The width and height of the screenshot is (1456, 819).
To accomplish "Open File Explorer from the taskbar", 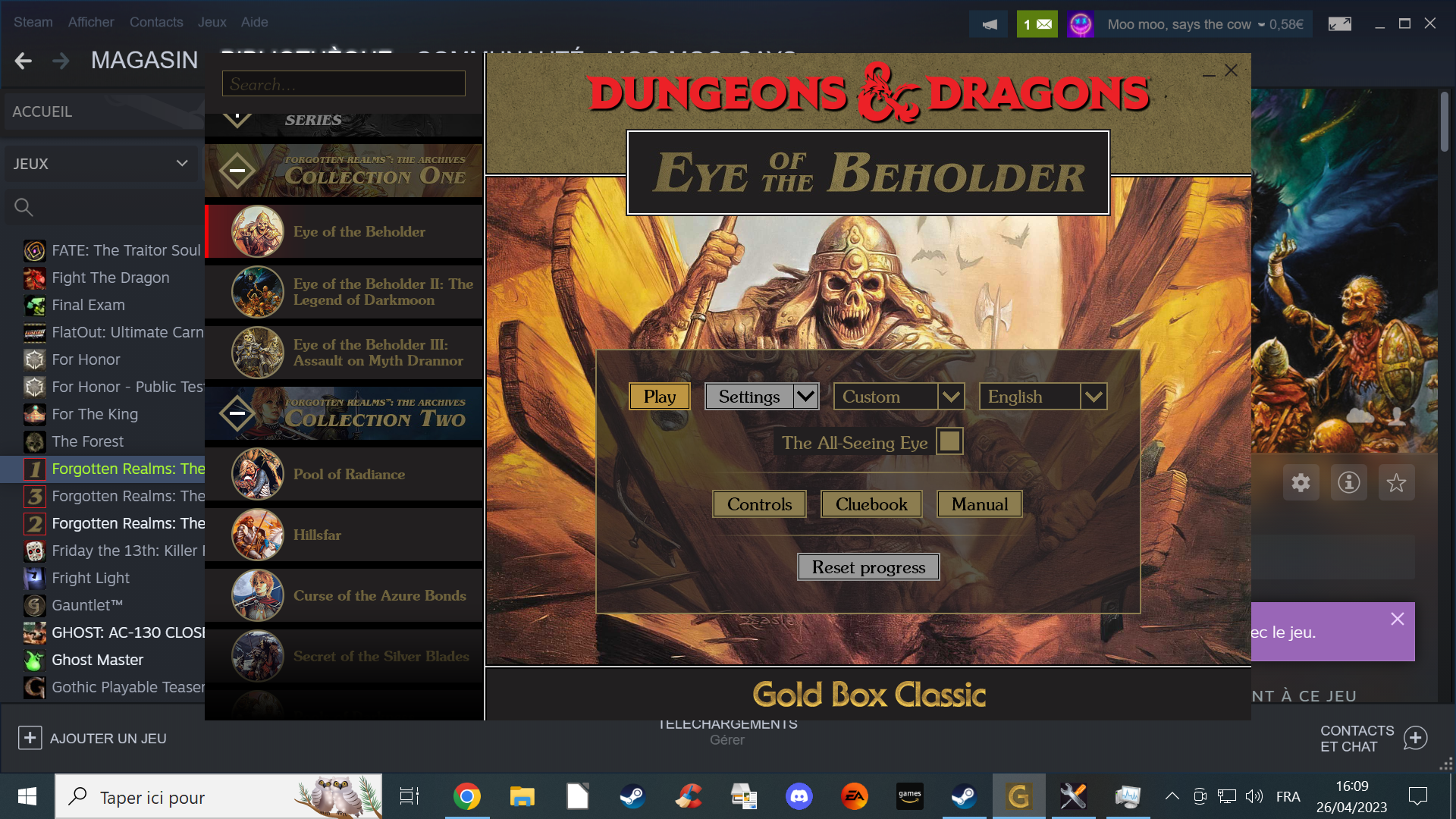I will pos(522,796).
